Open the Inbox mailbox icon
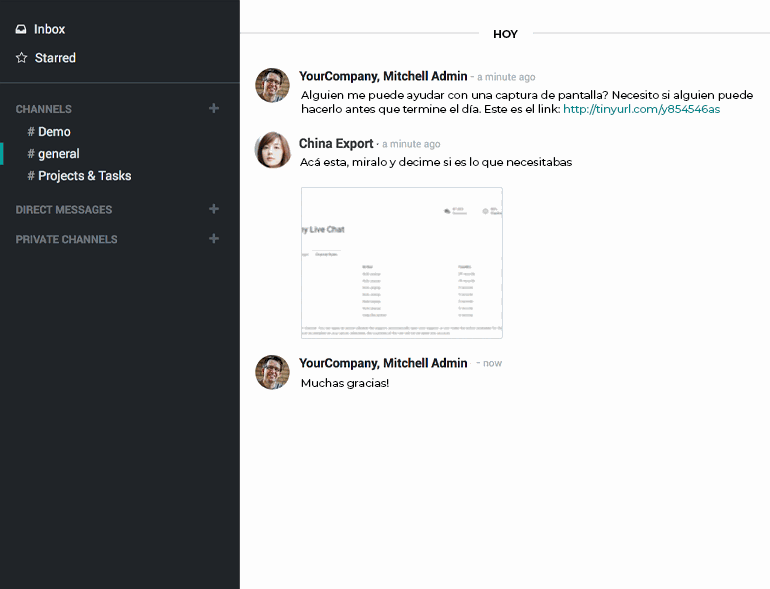Image resolution: width=770 pixels, height=589 pixels. pos(21,30)
